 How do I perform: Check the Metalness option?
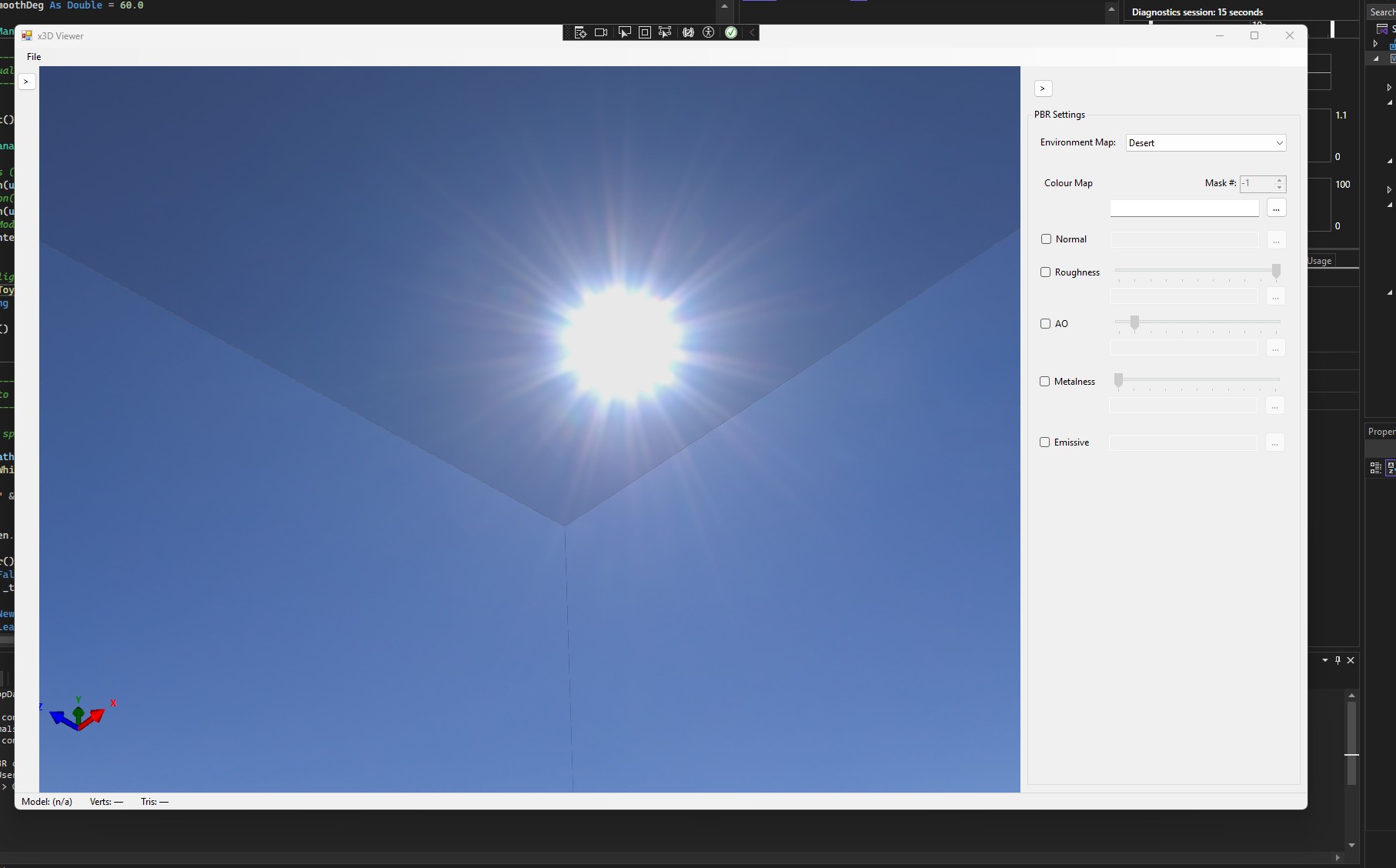(x=1044, y=382)
